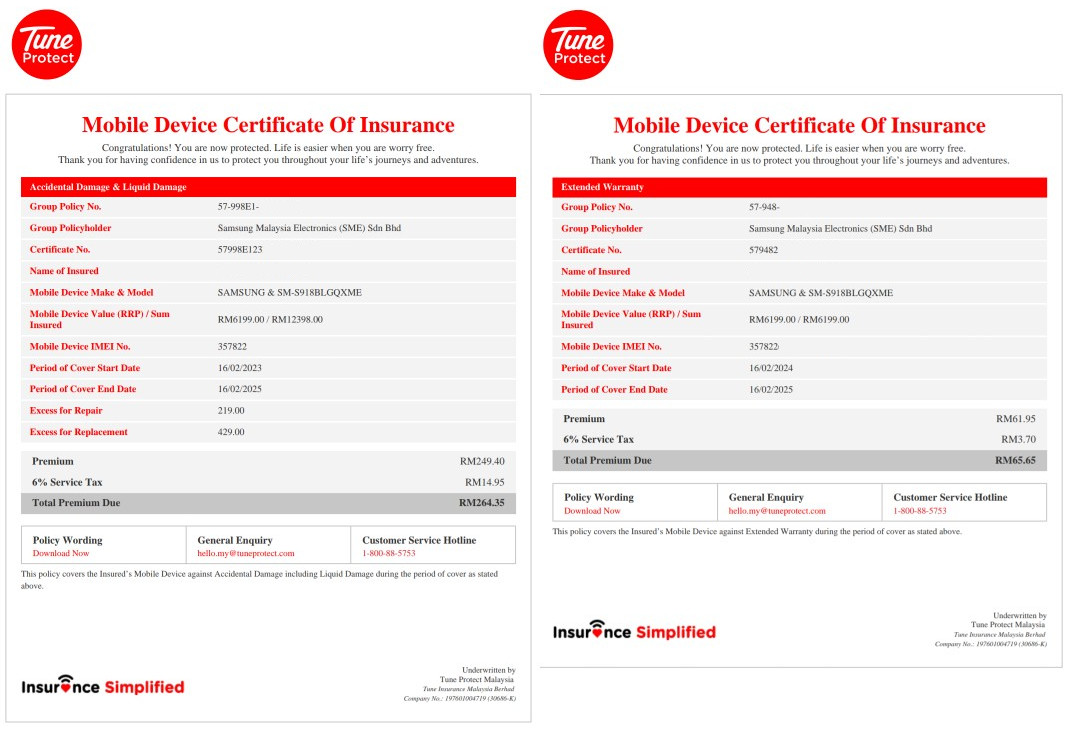Click total premium due 'RM264.35'

(481, 503)
